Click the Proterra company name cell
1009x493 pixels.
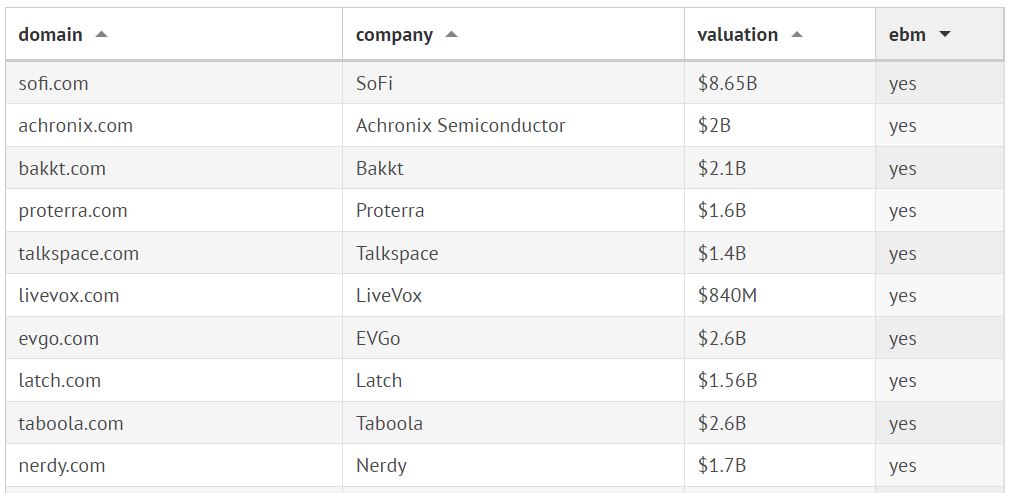click(390, 211)
